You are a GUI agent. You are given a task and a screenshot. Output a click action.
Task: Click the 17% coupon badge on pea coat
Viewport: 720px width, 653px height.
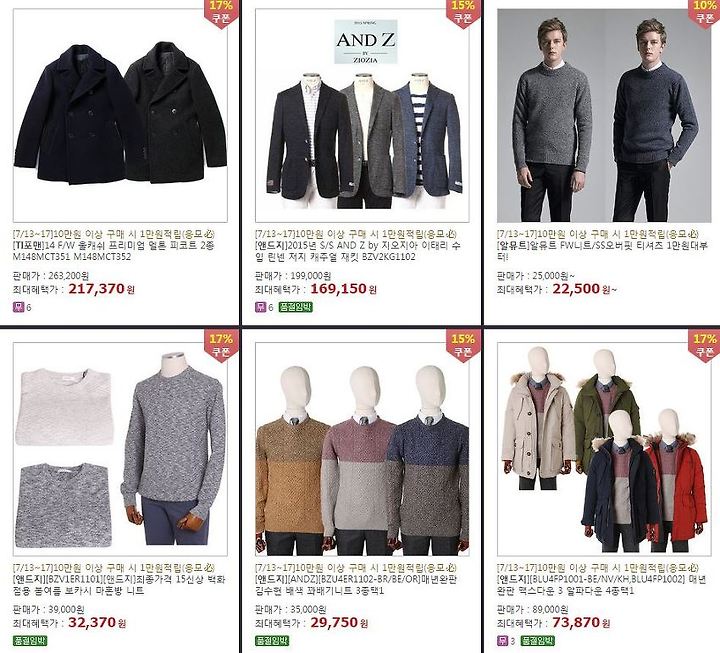pyautogui.click(x=221, y=13)
